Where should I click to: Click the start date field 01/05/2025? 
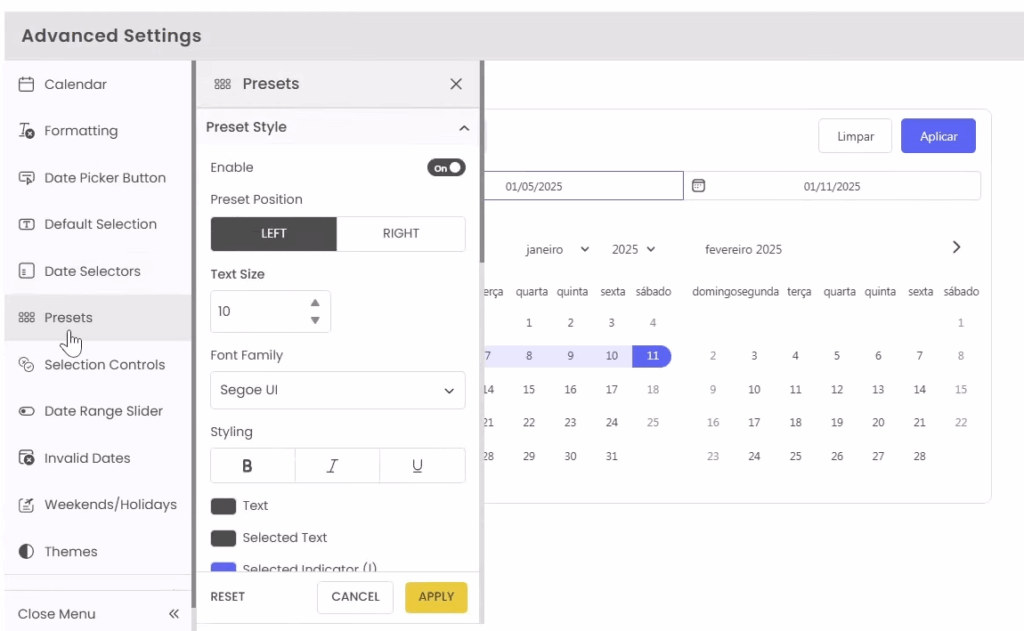(583, 186)
